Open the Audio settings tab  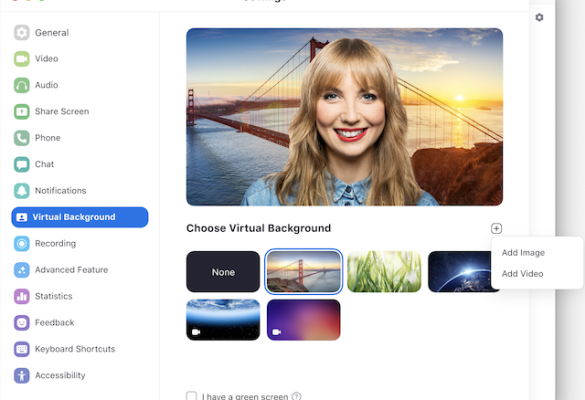tap(80, 85)
